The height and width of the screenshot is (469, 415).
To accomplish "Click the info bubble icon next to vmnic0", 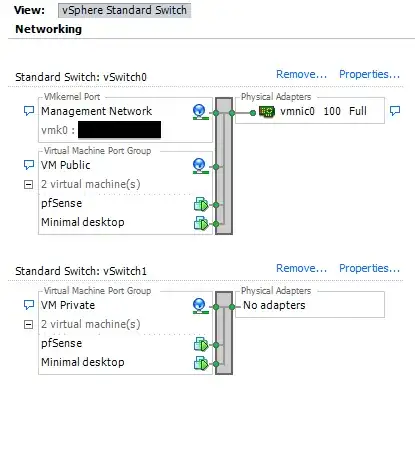I will click(x=395, y=111).
